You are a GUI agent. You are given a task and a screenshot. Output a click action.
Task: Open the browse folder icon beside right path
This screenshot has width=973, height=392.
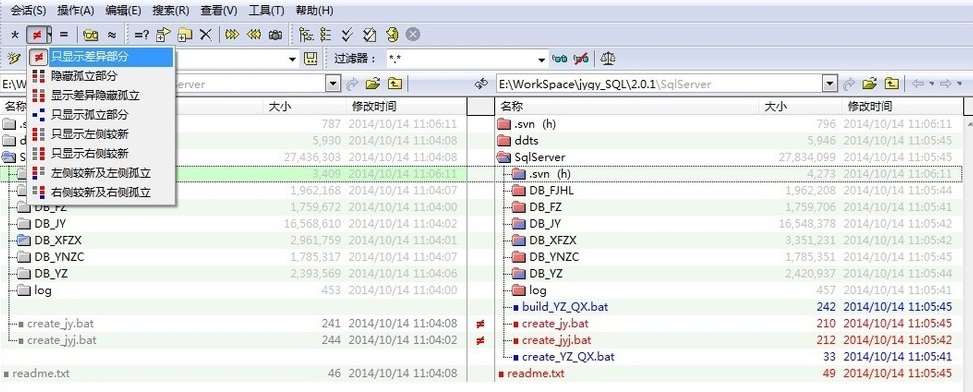coord(871,84)
